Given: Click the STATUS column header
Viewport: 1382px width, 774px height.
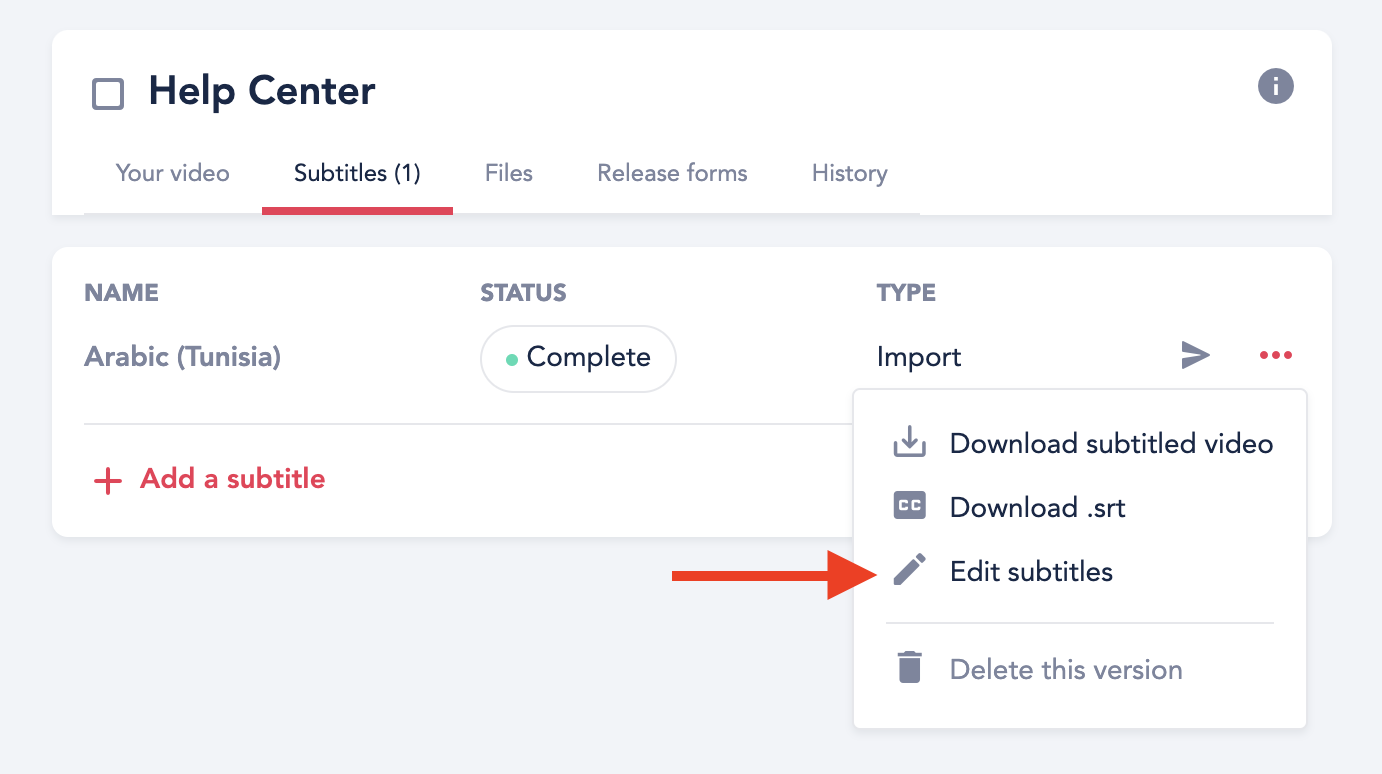Looking at the screenshot, I should tap(523, 293).
